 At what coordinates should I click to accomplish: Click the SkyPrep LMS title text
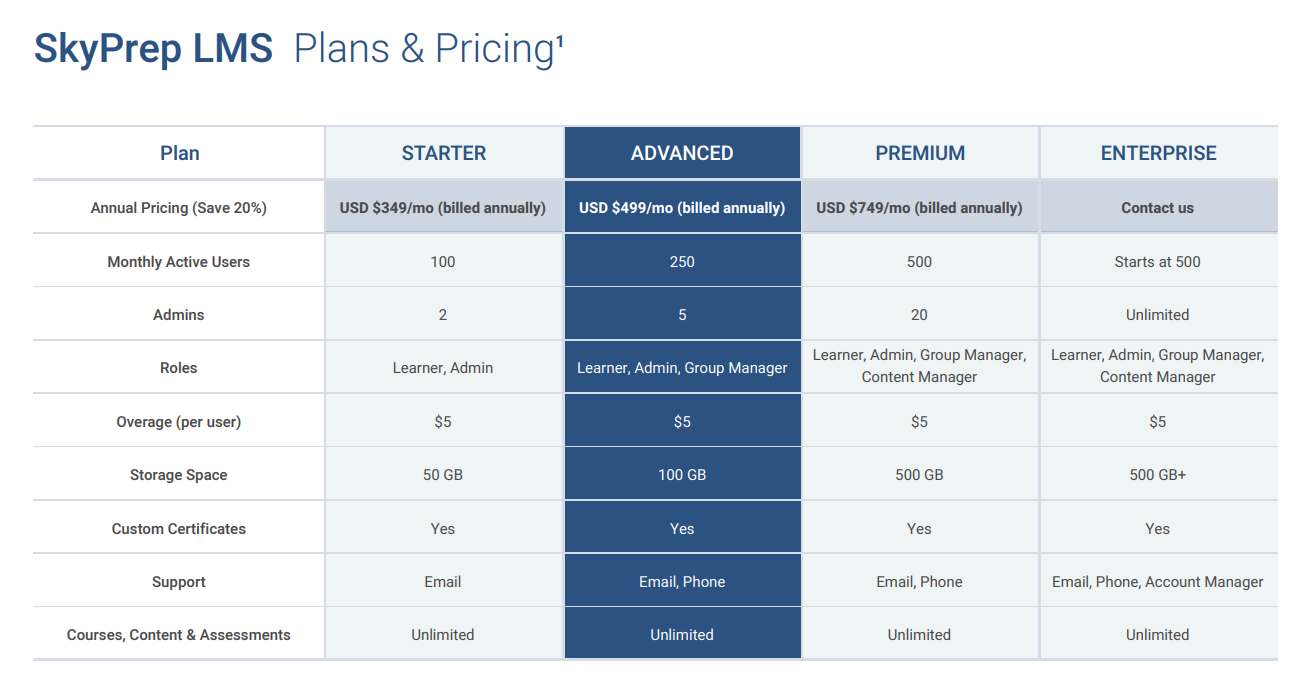(x=153, y=49)
